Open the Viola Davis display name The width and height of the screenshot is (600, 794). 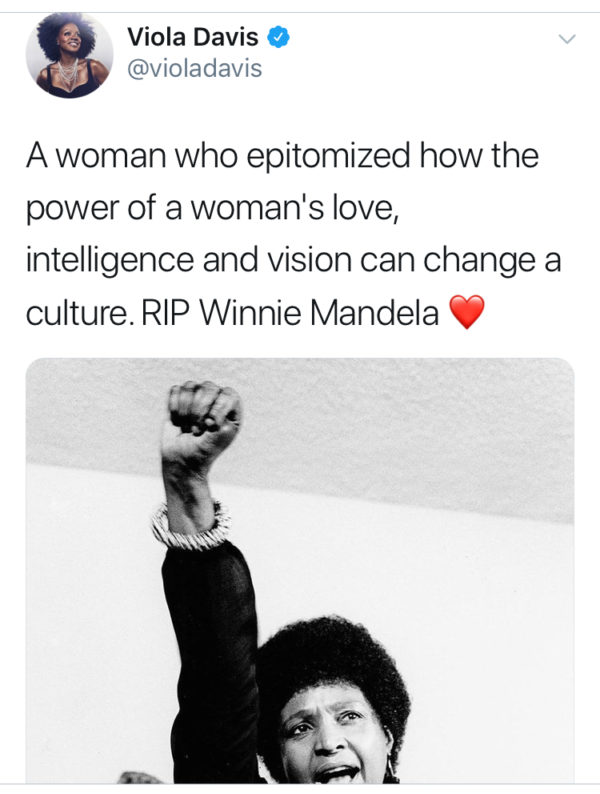click(192, 39)
